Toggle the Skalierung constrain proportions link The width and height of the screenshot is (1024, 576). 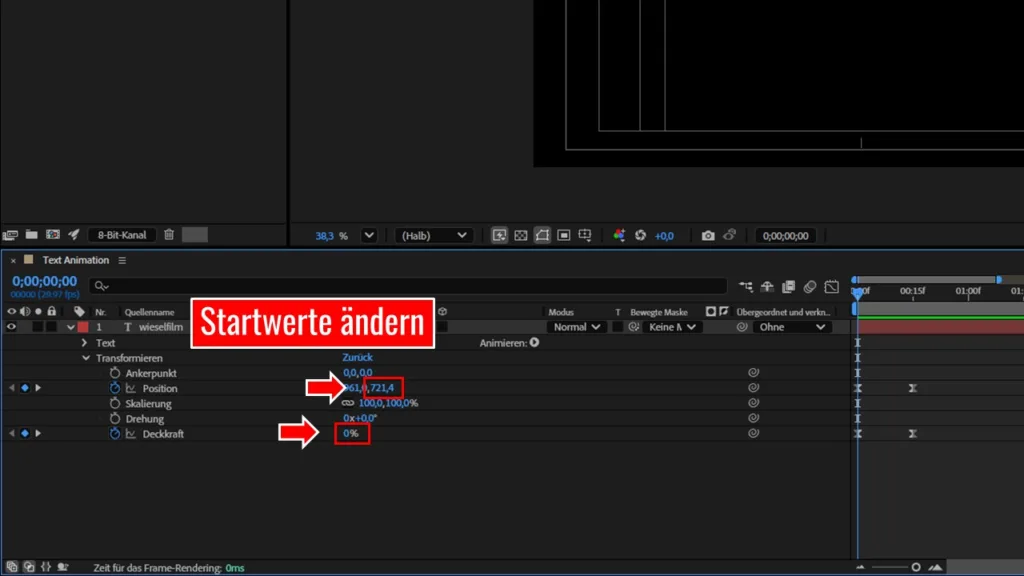tap(348, 404)
